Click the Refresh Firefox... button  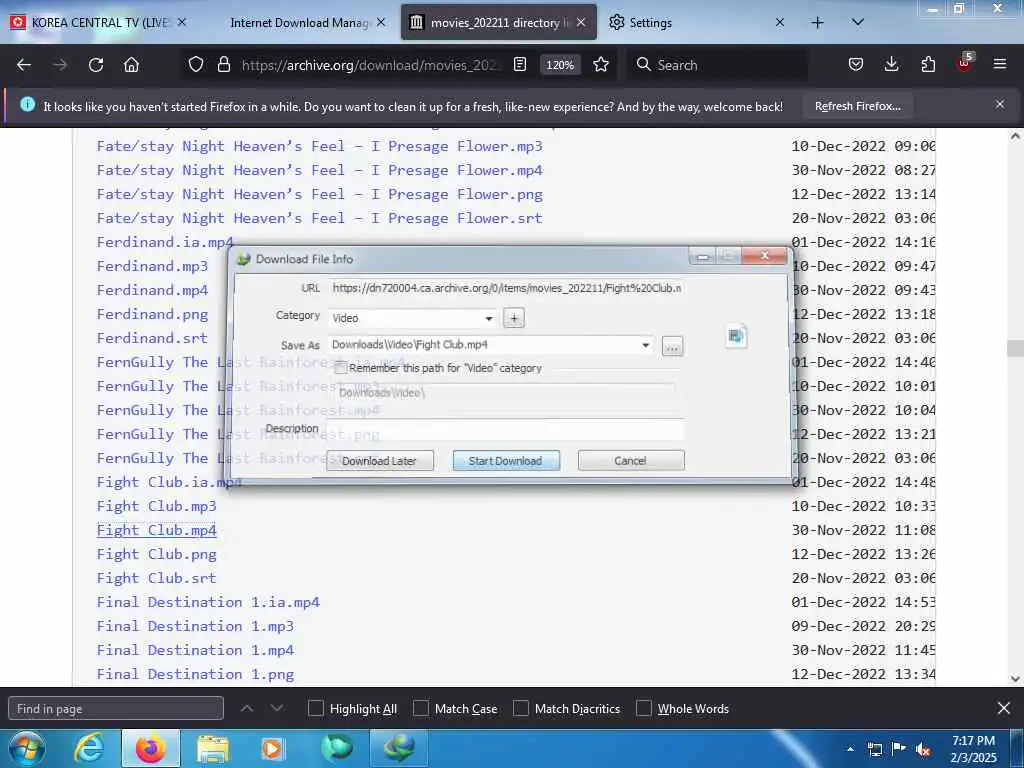857,106
